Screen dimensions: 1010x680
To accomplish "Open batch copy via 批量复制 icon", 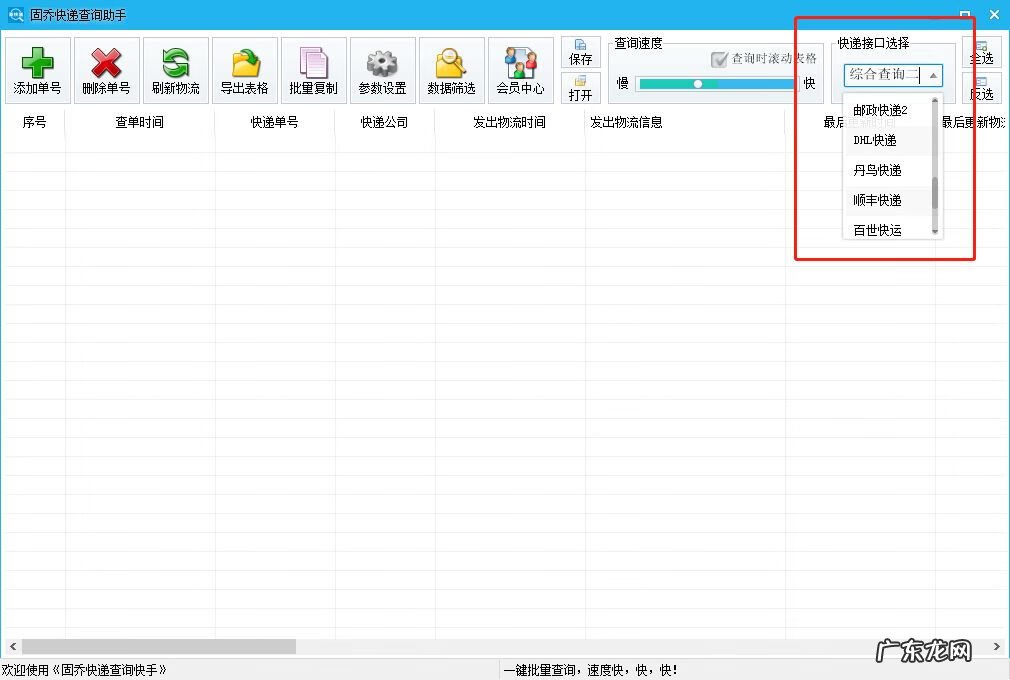I will click(x=313, y=70).
